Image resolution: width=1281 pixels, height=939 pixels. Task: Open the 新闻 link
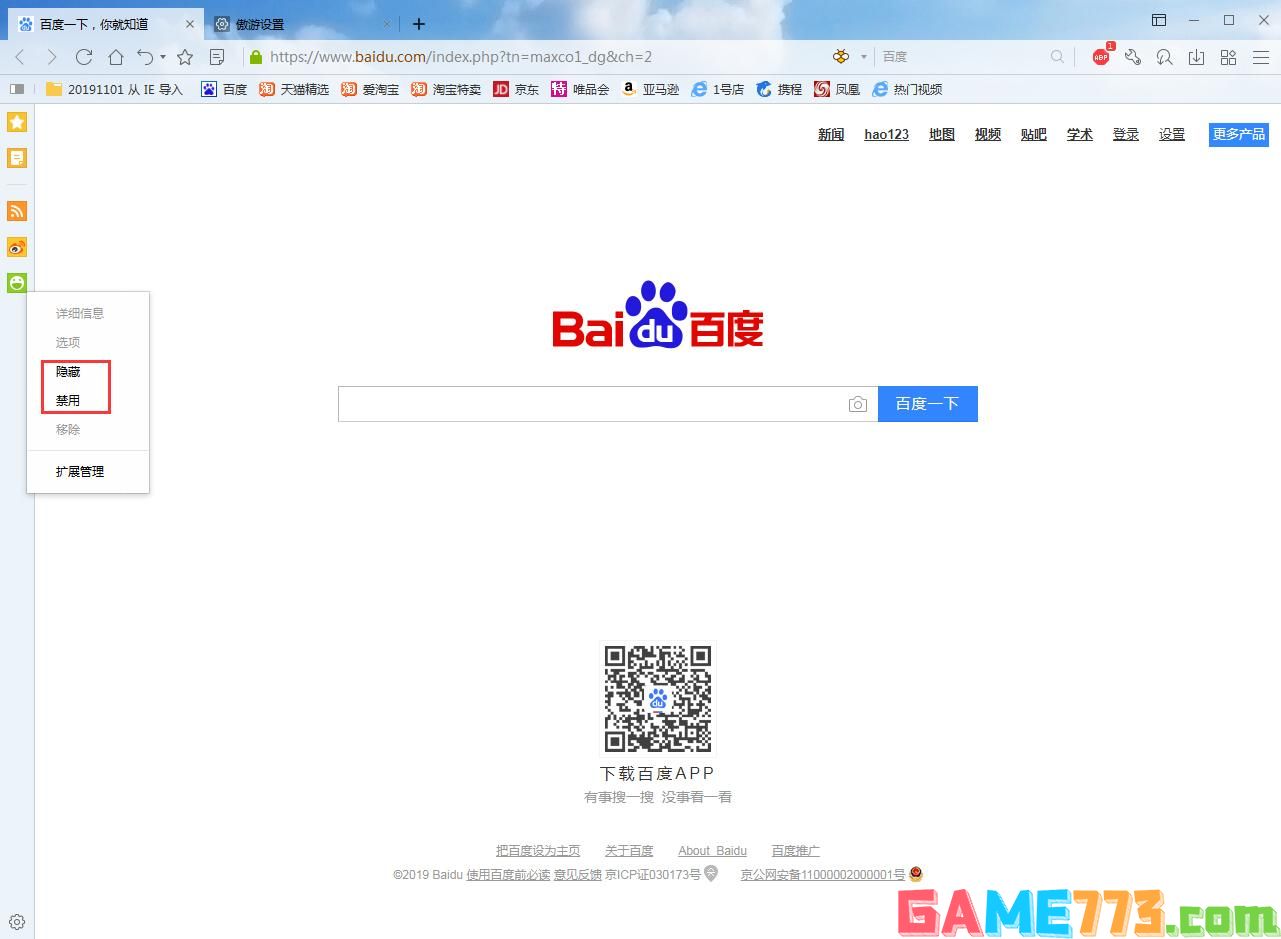point(831,134)
